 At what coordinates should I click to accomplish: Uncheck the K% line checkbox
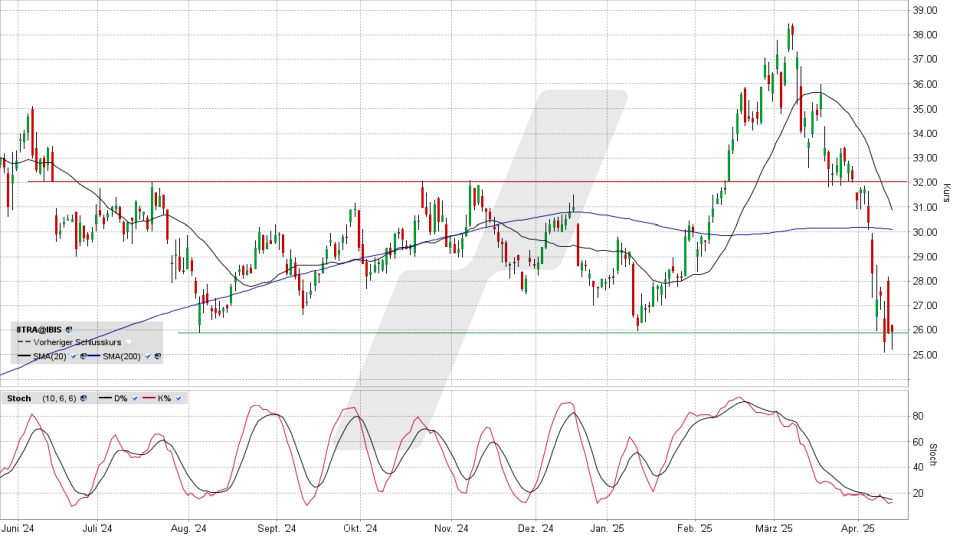tap(178, 398)
